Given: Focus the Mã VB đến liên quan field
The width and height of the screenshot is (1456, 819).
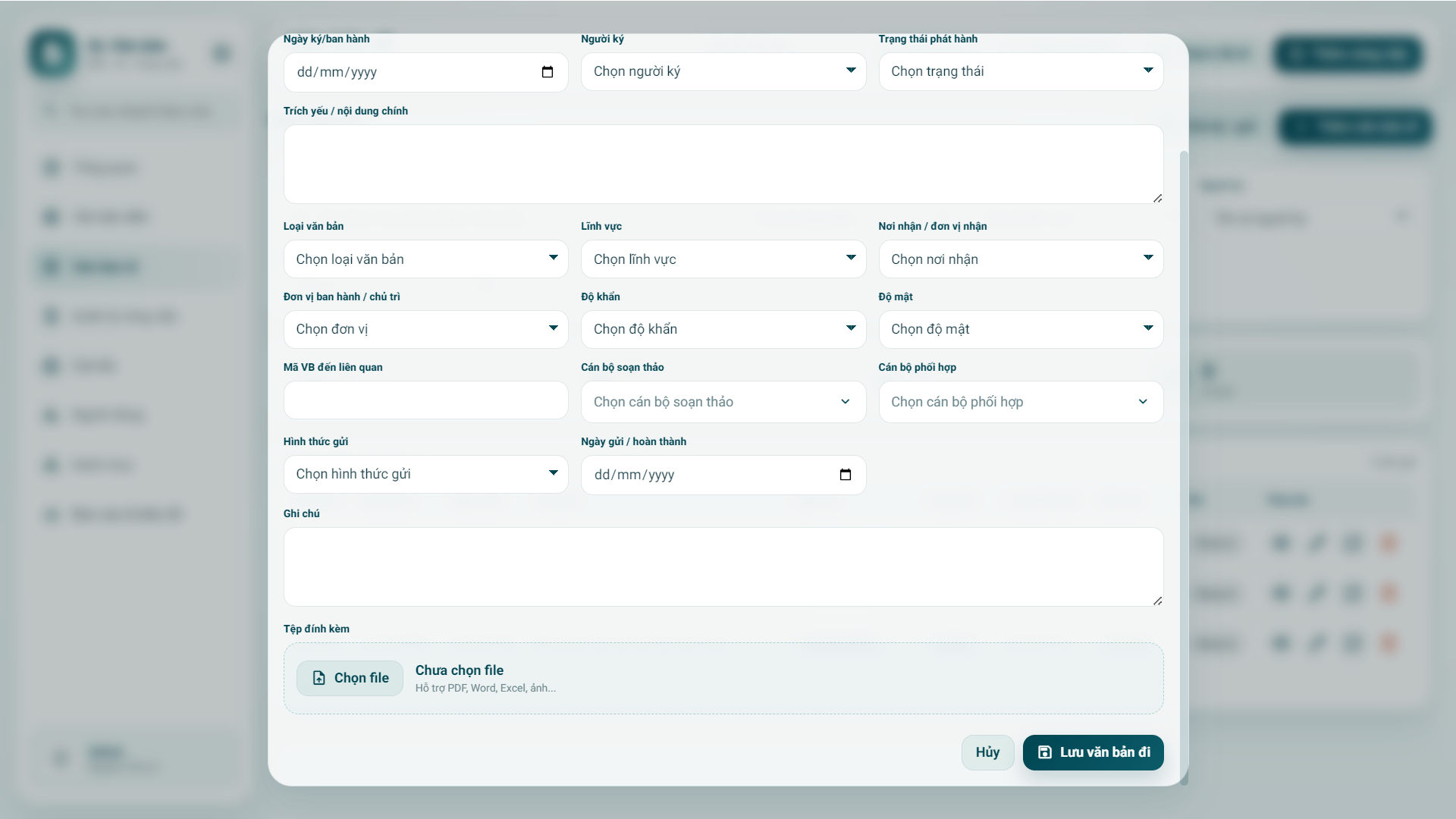Looking at the screenshot, I should tap(425, 400).
